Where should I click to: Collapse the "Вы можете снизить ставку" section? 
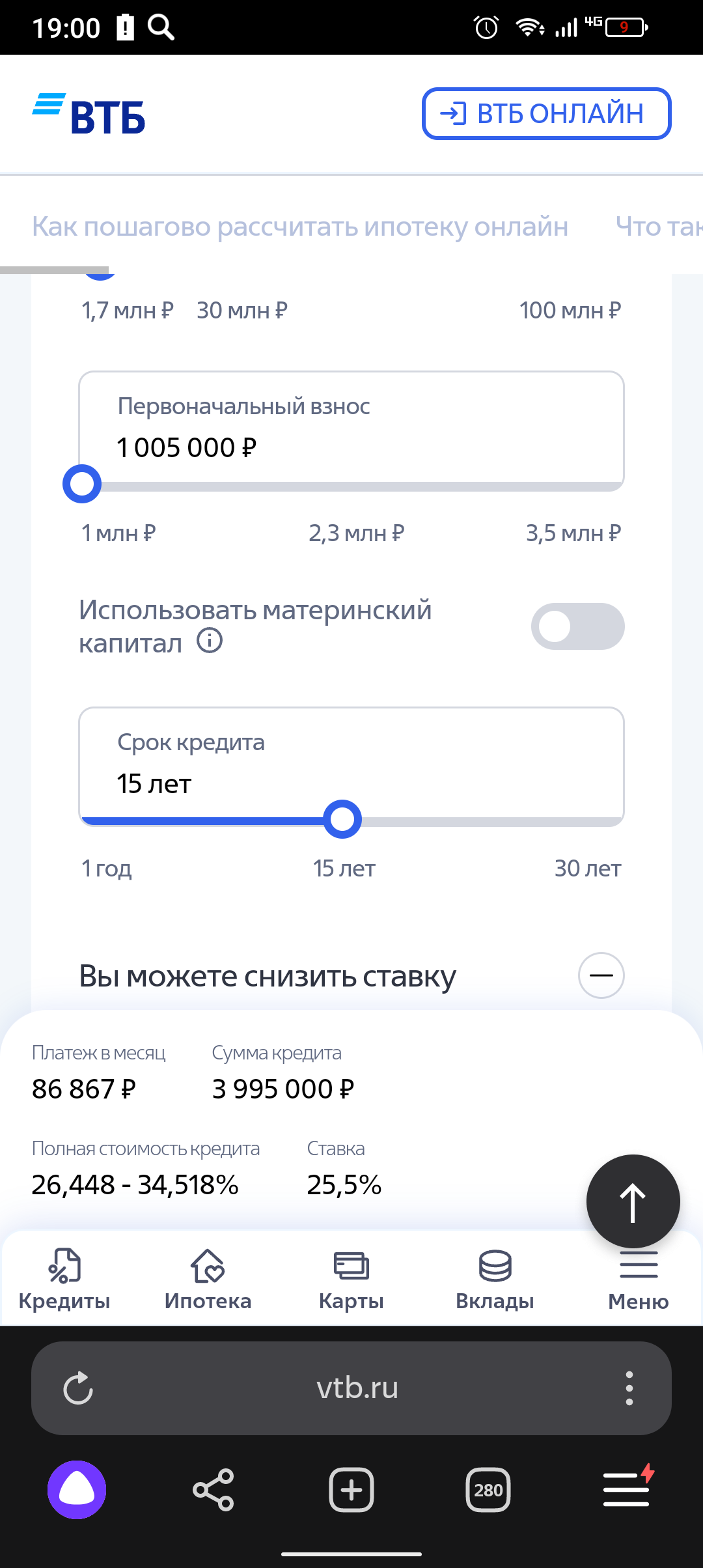tap(601, 975)
